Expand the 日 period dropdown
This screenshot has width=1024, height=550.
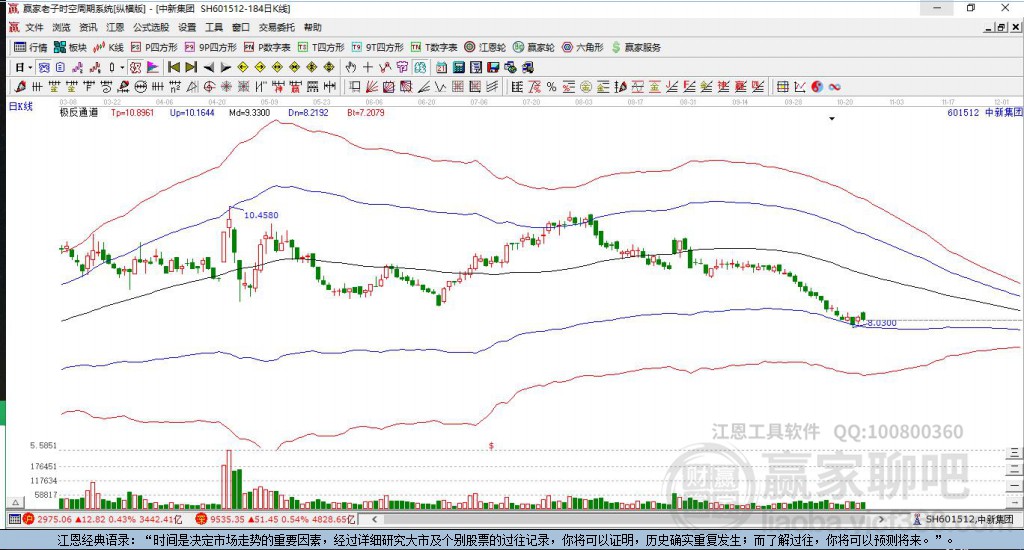click(x=30, y=67)
